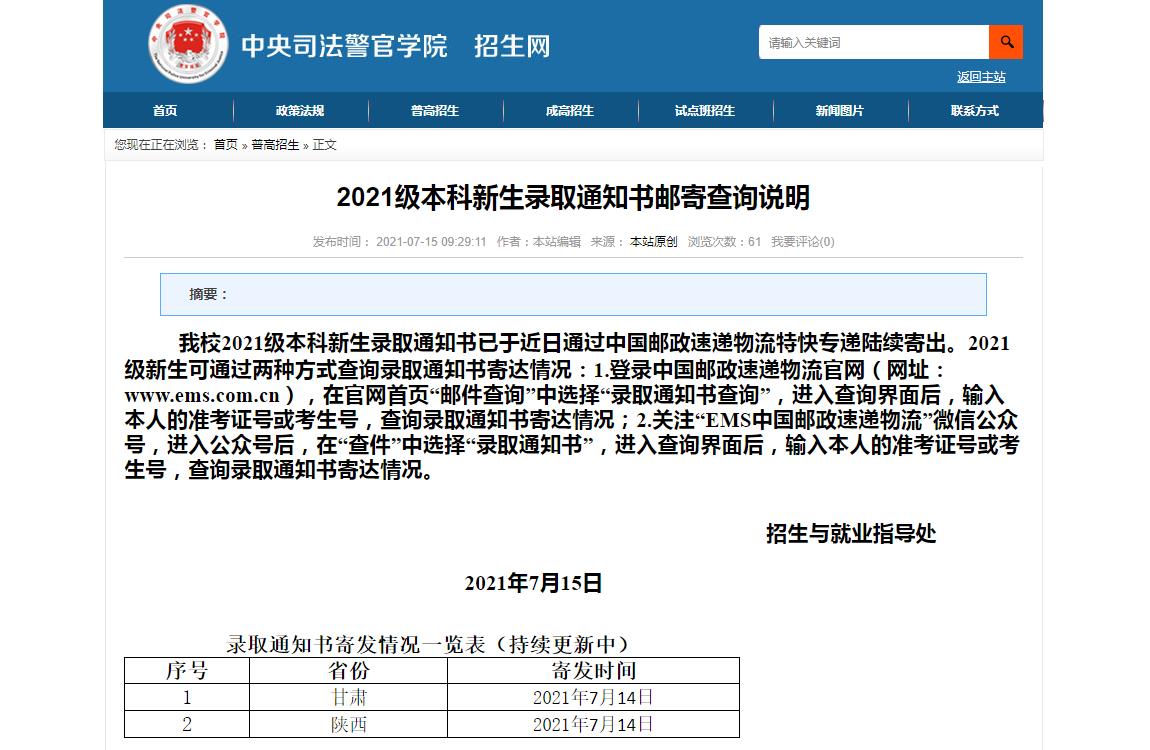This screenshot has height=750, width=1150.
Task: Click 首页 in the breadcrumb
Action: click(x=226, y=145)
